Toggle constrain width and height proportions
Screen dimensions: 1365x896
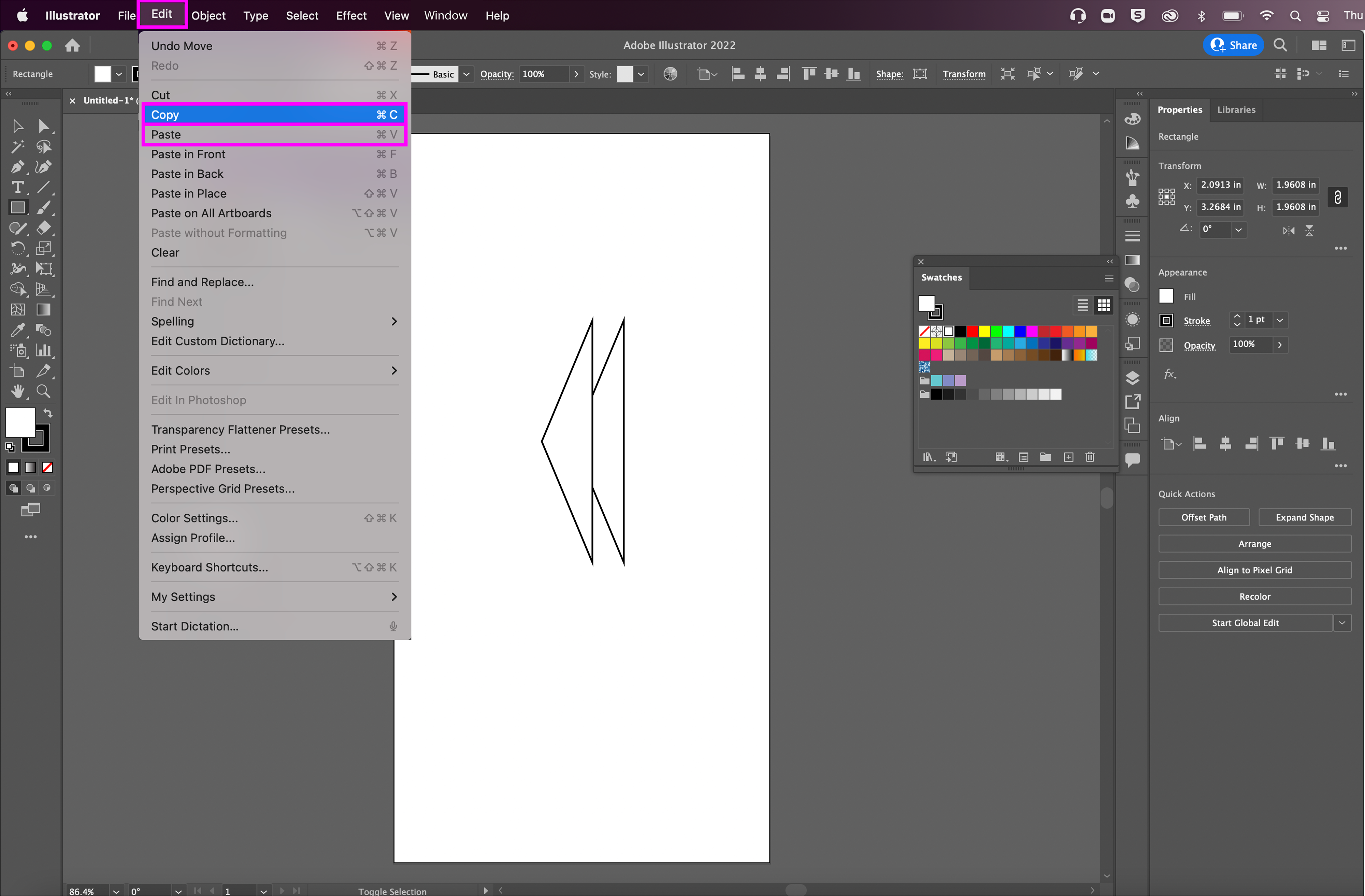click(1337, 196)
